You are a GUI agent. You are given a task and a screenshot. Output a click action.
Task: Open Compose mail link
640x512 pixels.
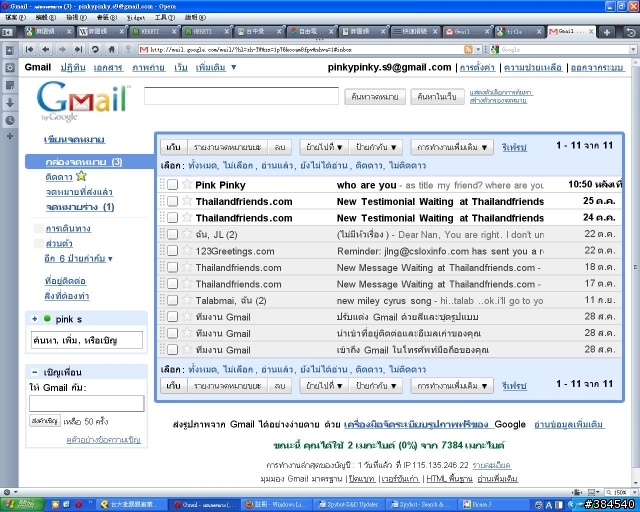point(74,140)
